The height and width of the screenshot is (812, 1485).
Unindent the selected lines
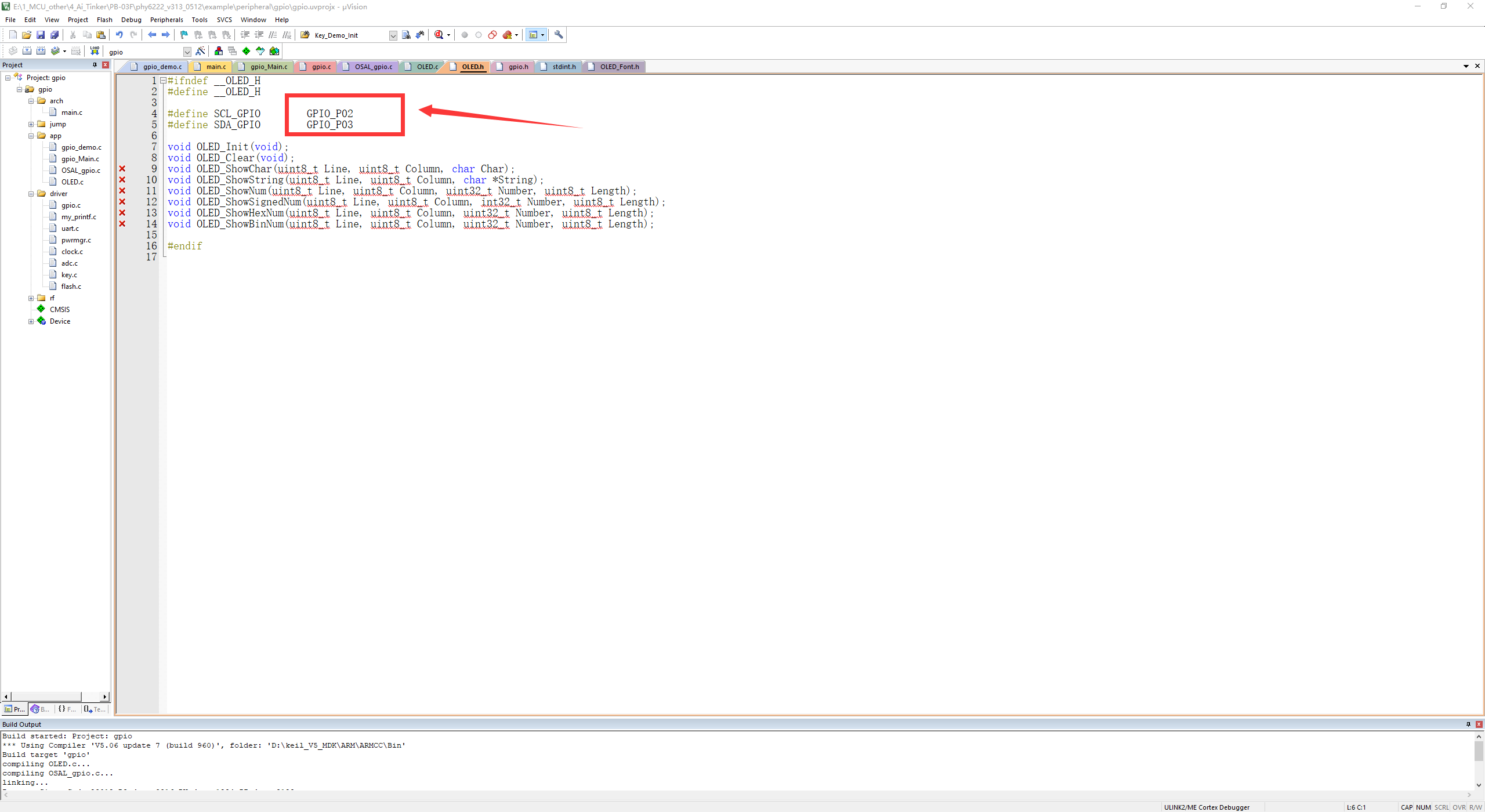click(259, 35)
